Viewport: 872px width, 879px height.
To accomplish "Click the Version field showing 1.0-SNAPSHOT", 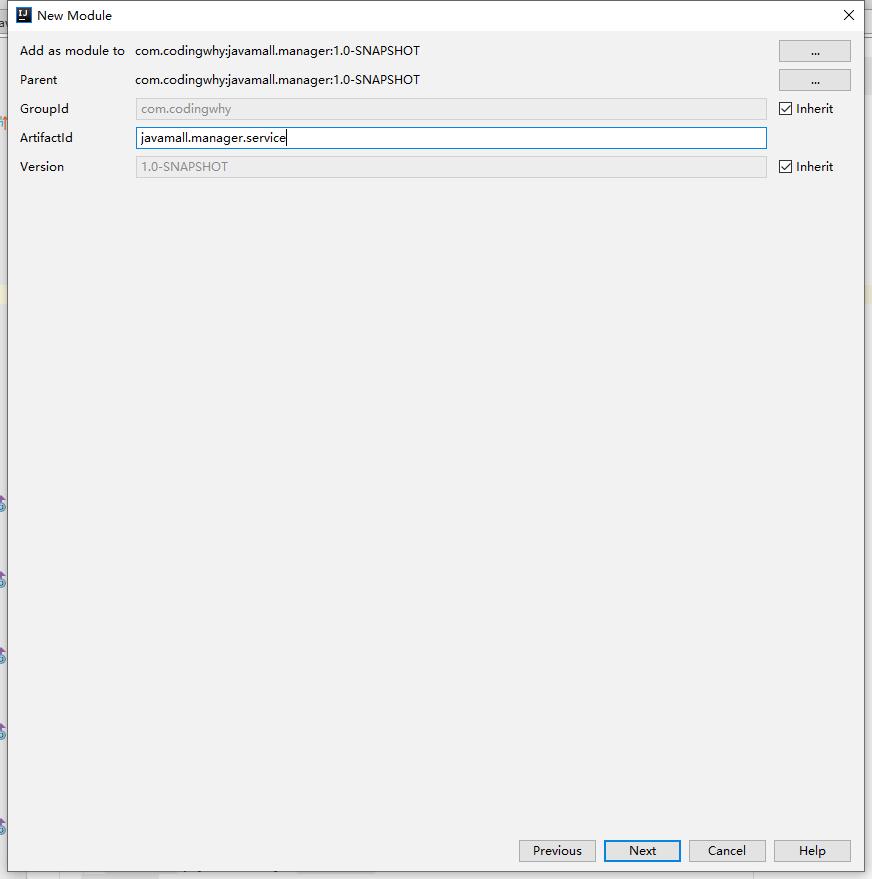I will (450, 167).
